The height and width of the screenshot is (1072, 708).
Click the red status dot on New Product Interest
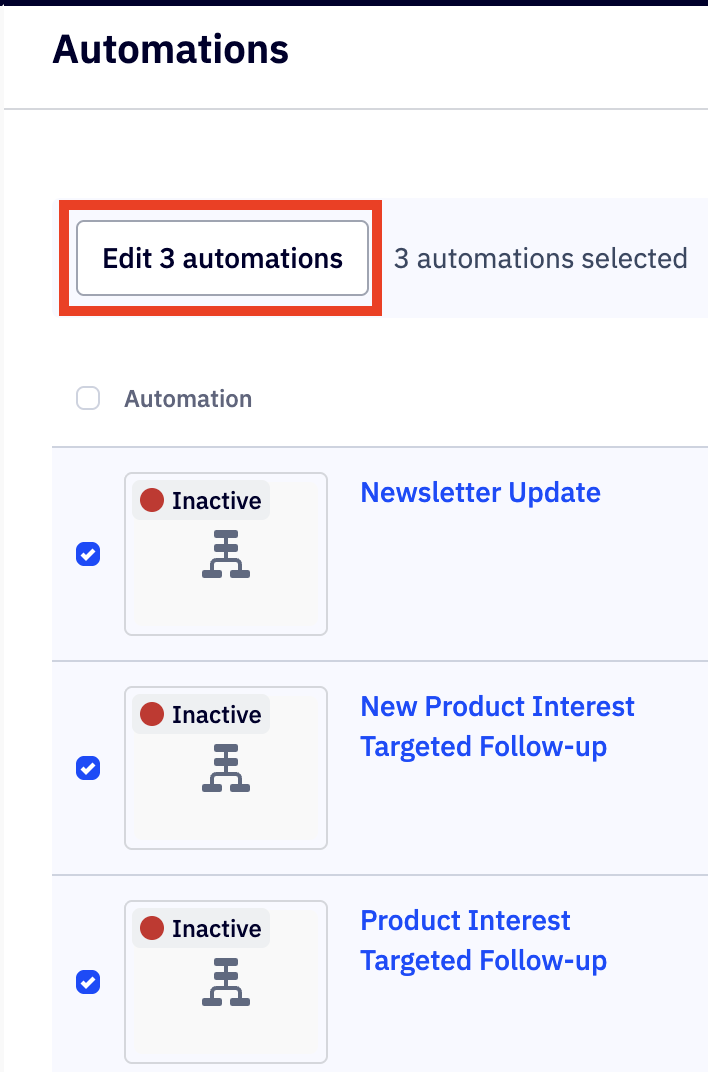152,714
